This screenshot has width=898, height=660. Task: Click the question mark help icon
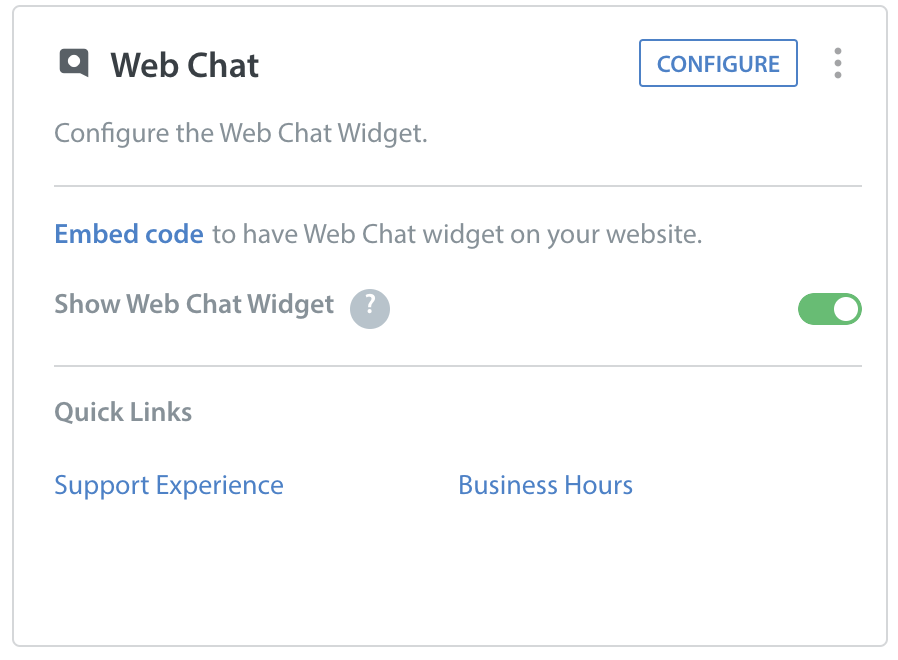tap(370, 309)
